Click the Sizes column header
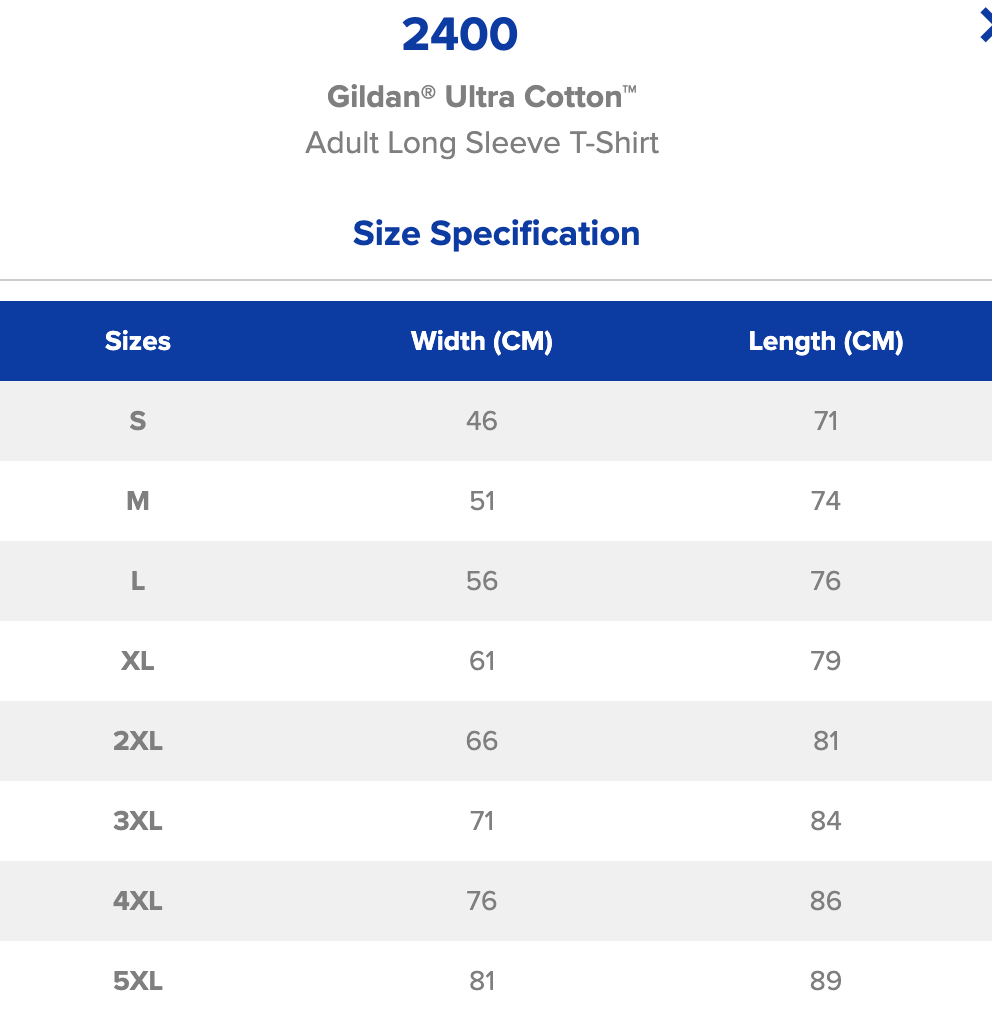 138,341
